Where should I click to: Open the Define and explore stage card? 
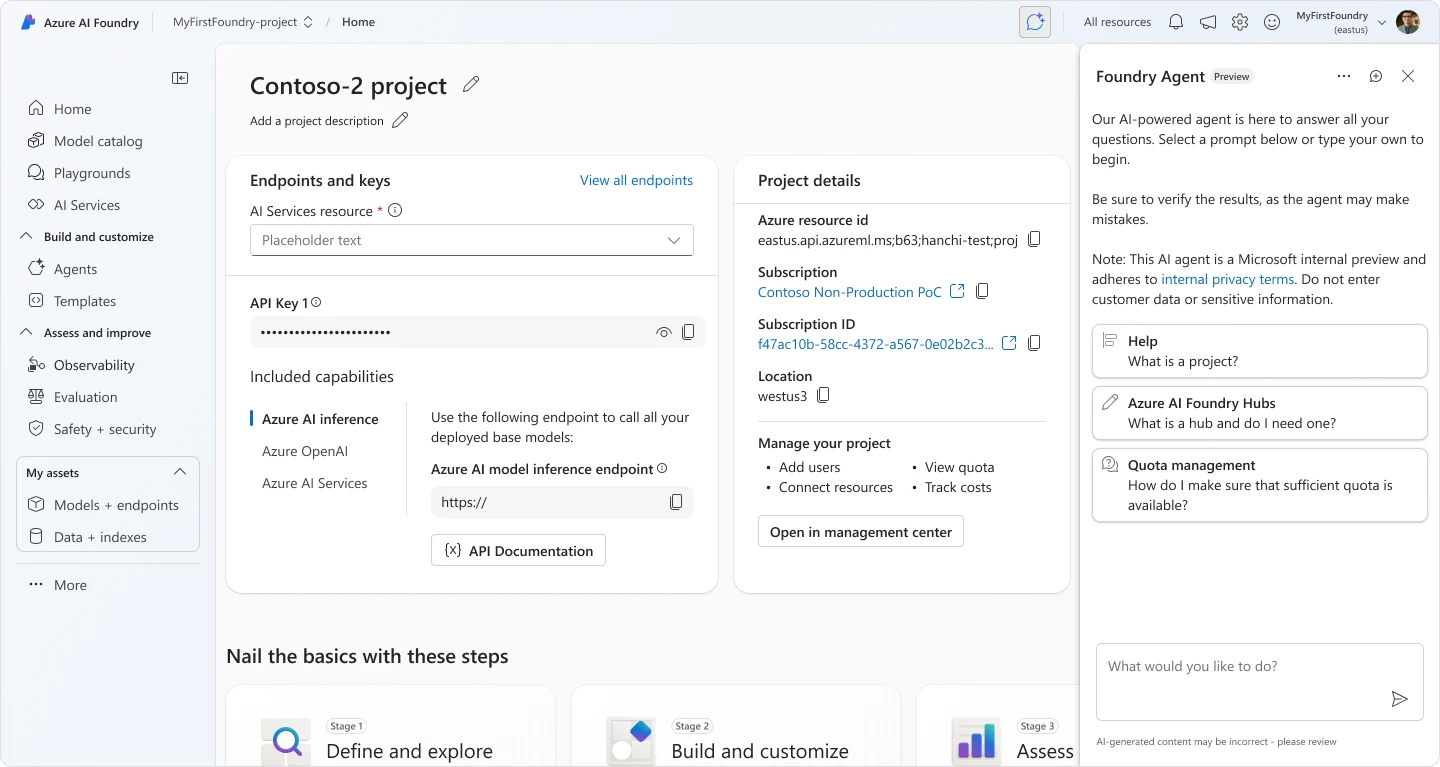391,726
